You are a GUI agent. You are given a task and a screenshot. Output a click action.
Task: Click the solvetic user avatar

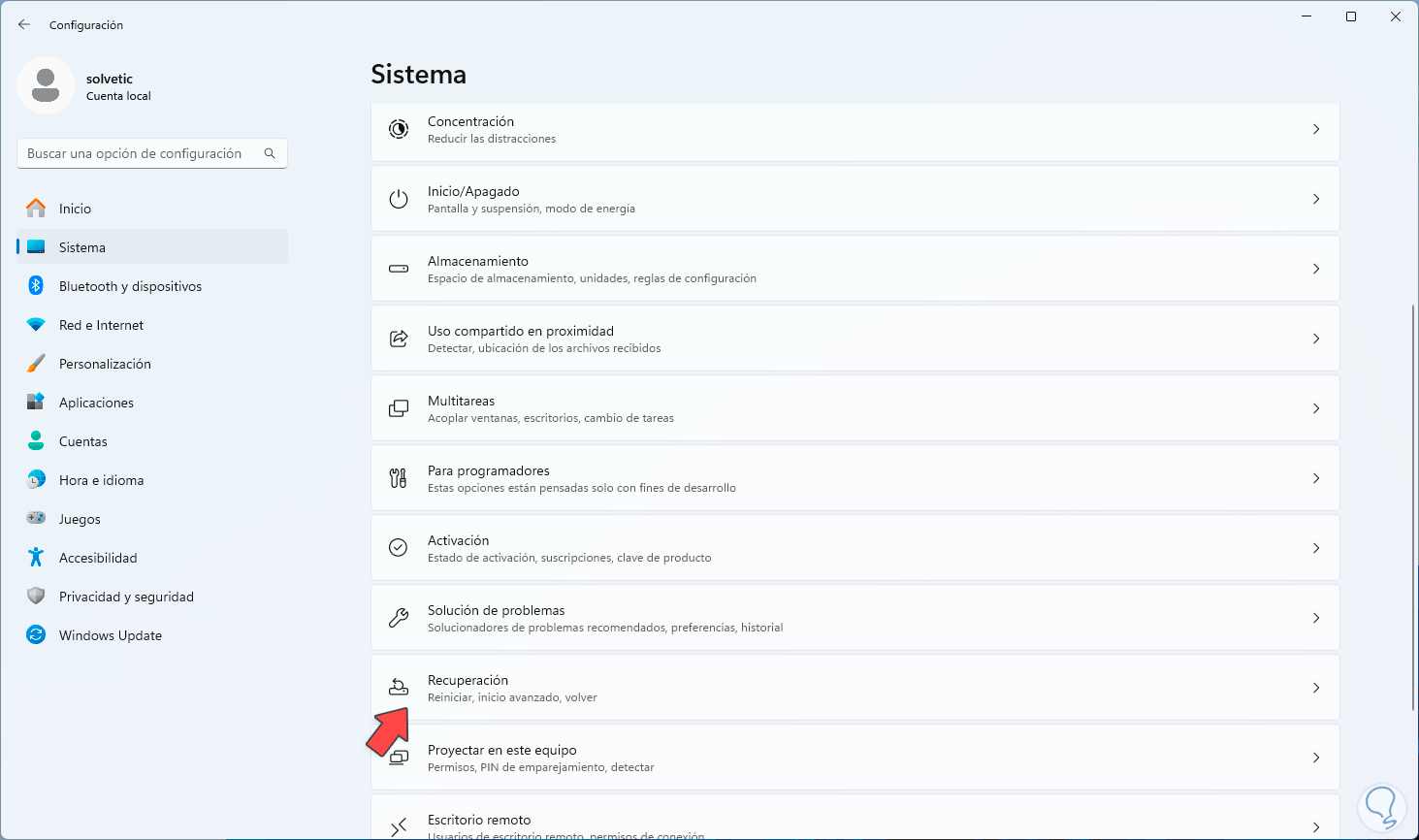click(x=46, y=85)
